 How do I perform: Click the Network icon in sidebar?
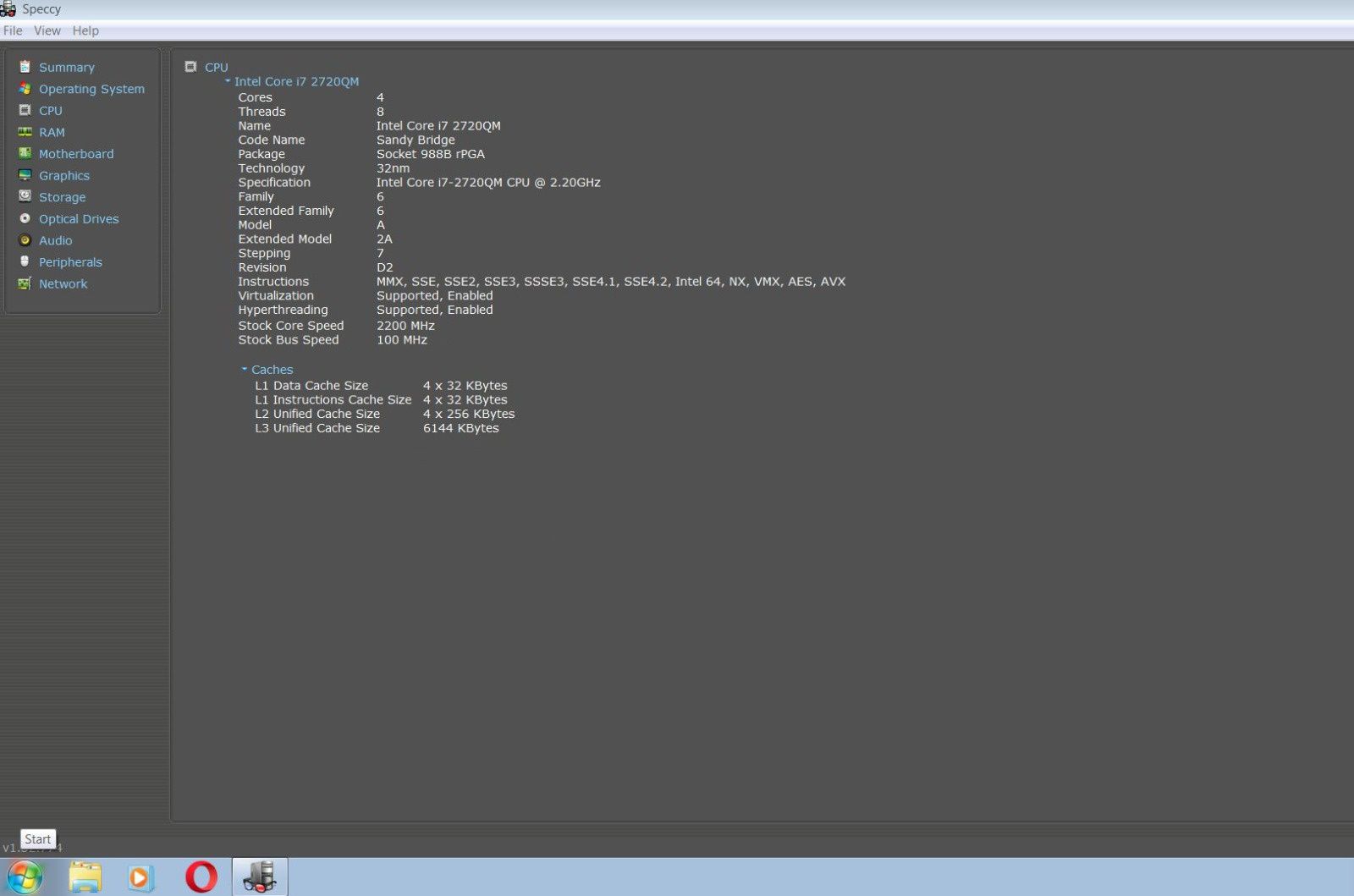point(25,283)
